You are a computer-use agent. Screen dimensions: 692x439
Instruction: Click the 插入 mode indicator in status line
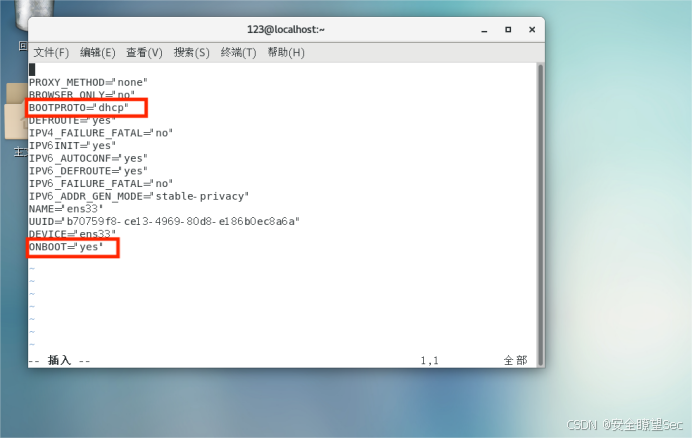[x=60, y=360]
